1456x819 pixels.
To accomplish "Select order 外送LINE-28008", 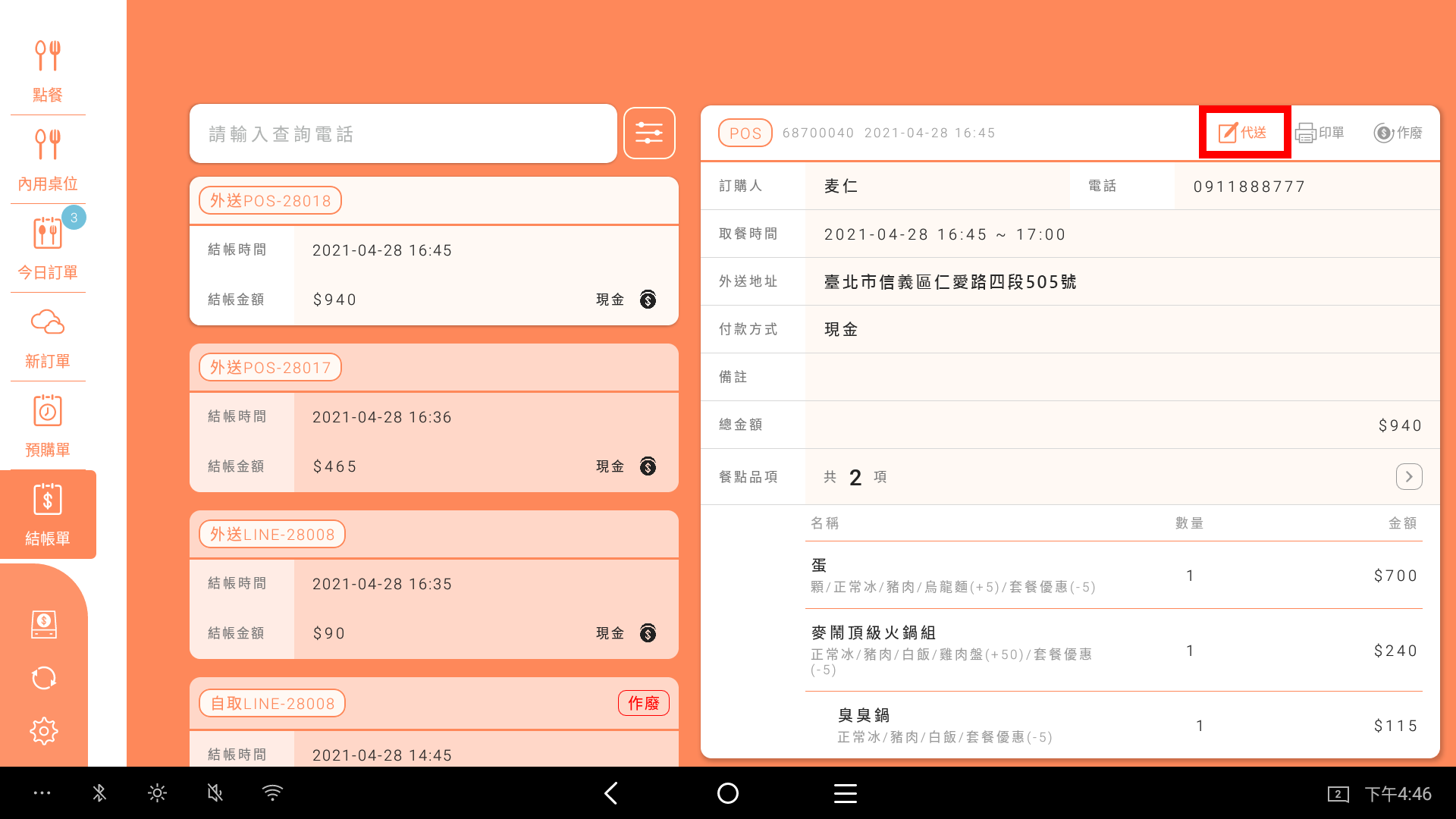I will pyautogui.click(x=433, y=585).
